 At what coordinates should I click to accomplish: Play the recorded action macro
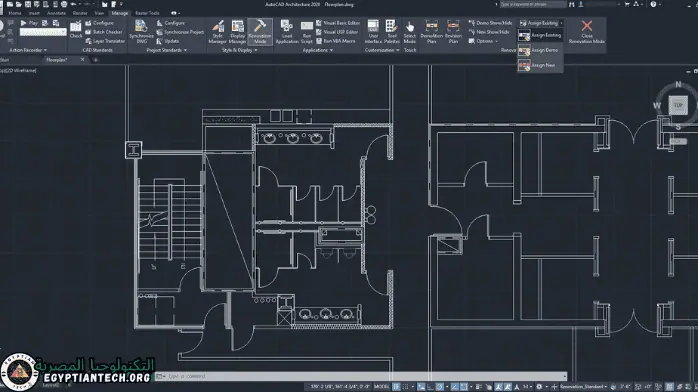[29, 23]
